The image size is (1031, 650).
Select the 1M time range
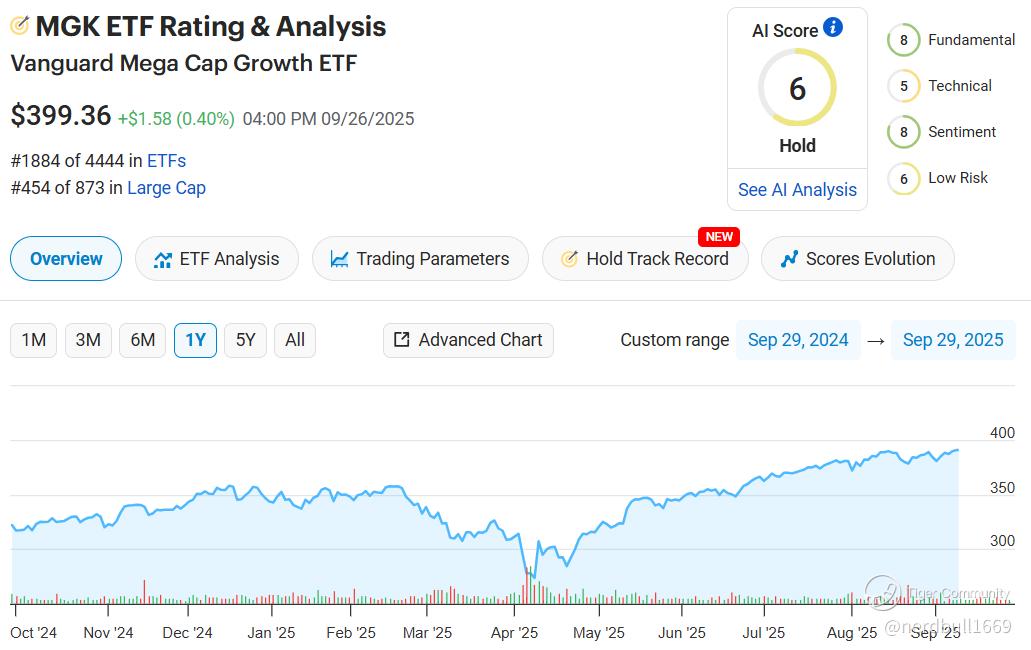[34, 340]
